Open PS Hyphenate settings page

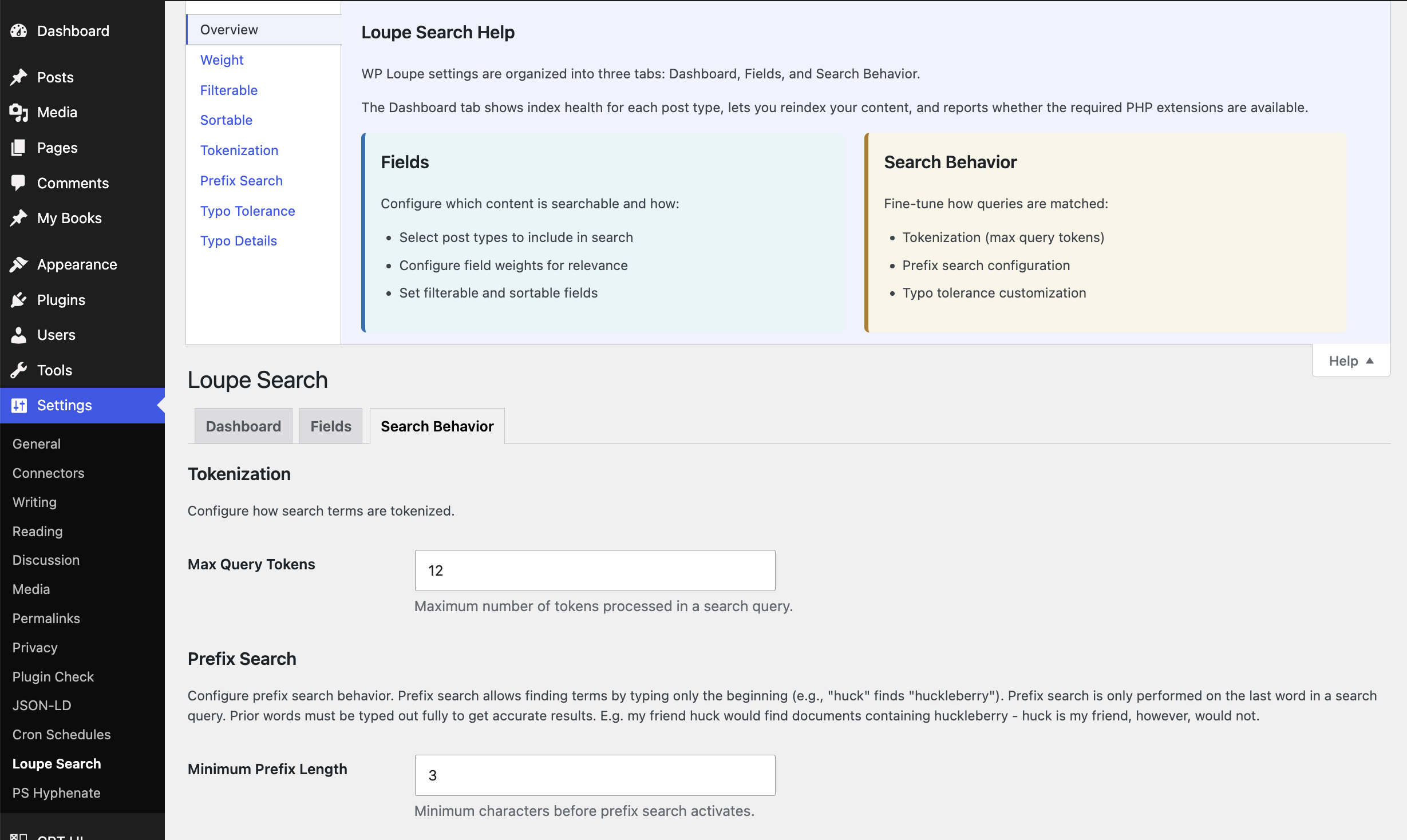click(x=56, y=793)
